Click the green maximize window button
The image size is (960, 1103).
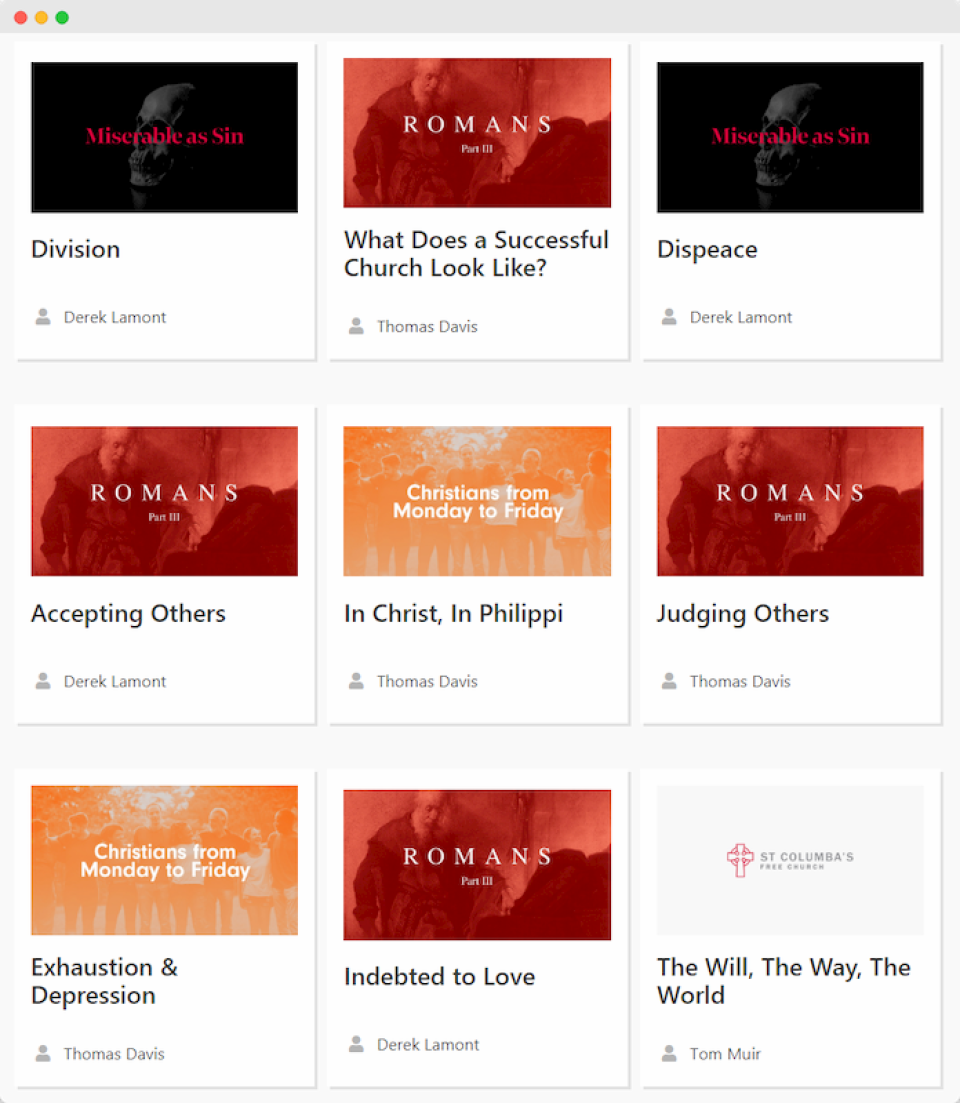(62, 17)
